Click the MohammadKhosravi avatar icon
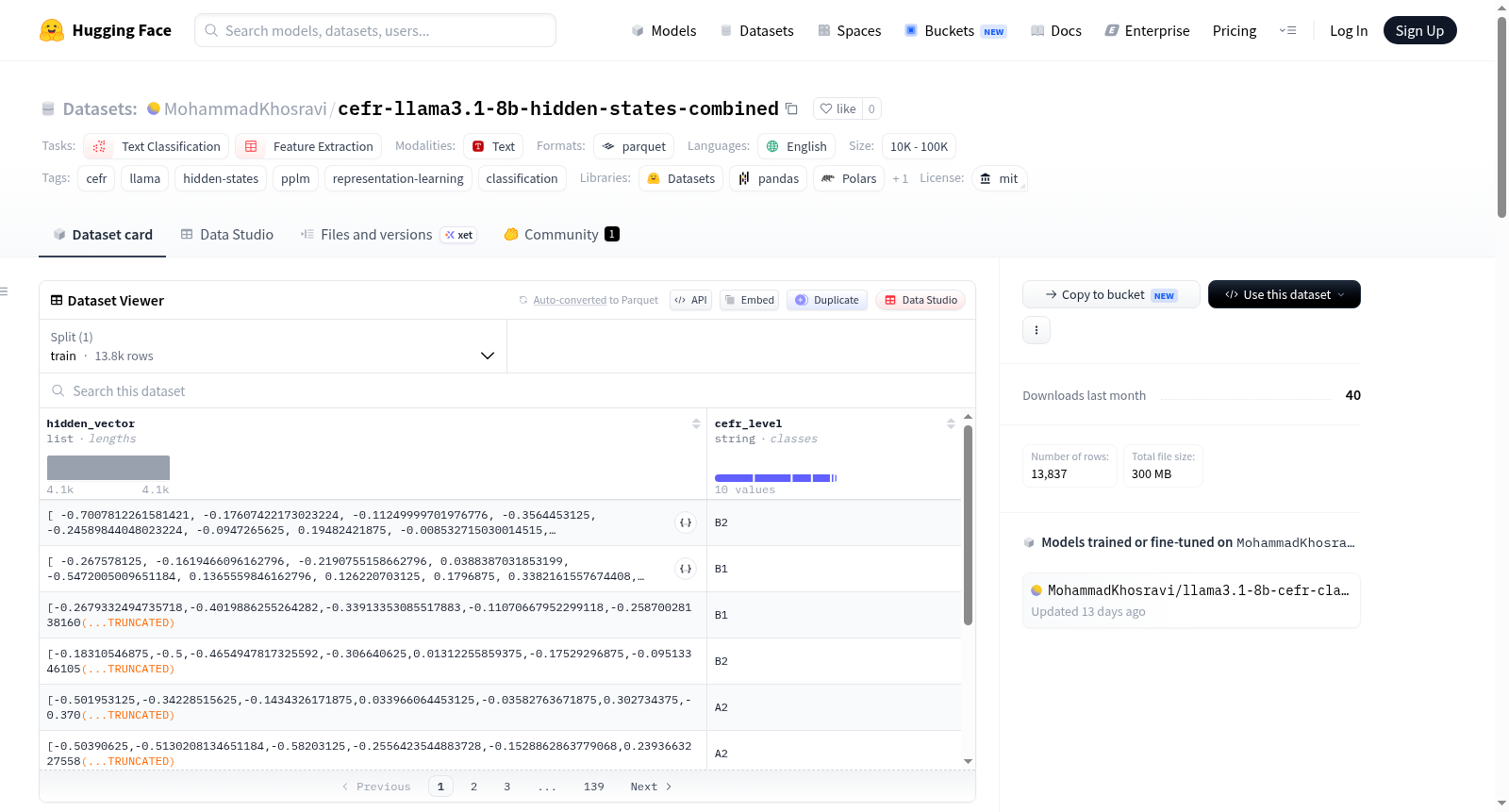The width and height of the screenshot is (1509, 812). [x=154, y=108]
